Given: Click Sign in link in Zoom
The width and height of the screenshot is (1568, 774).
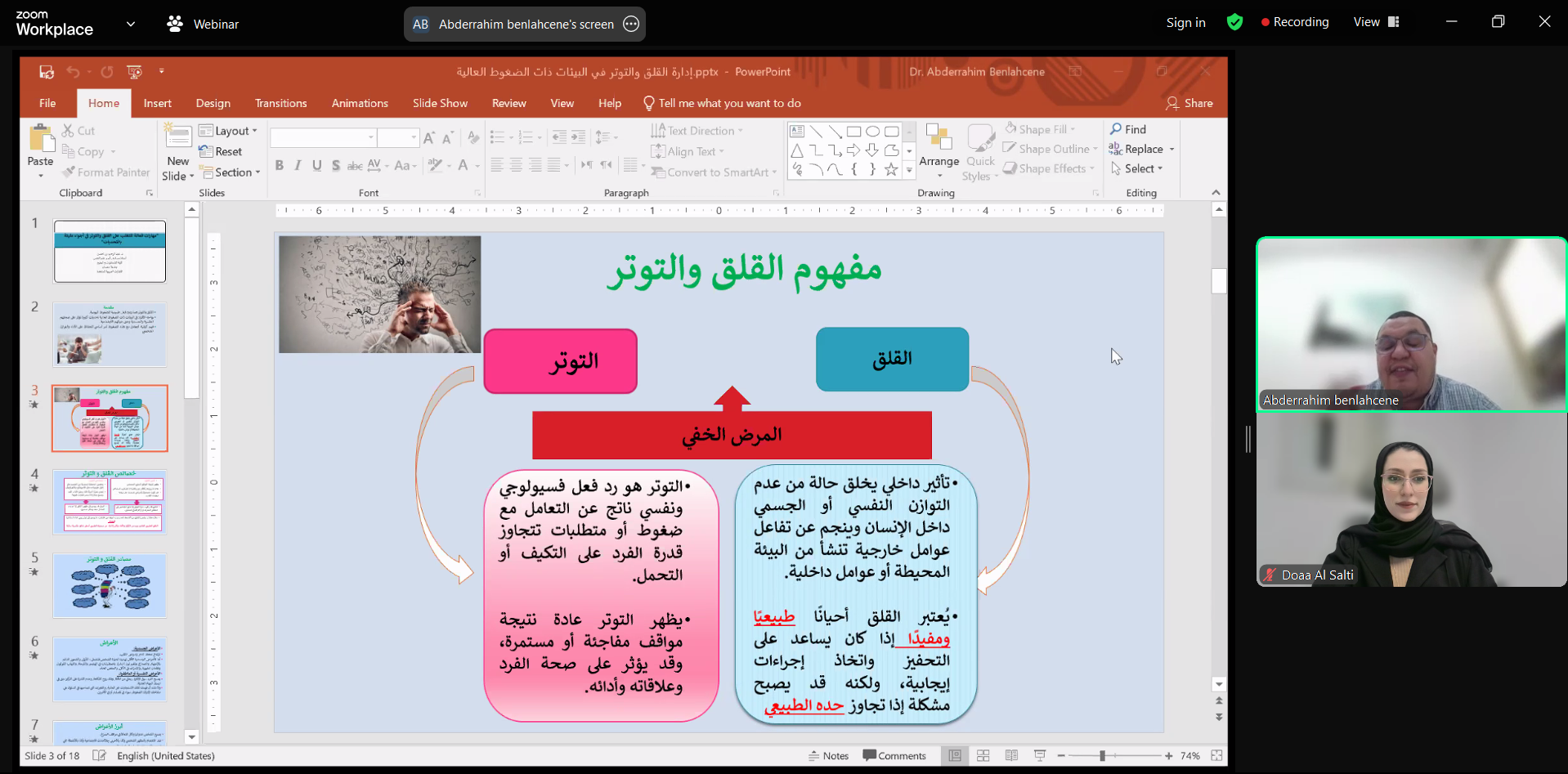Looking at the screenshot, I should [1185, 22].
